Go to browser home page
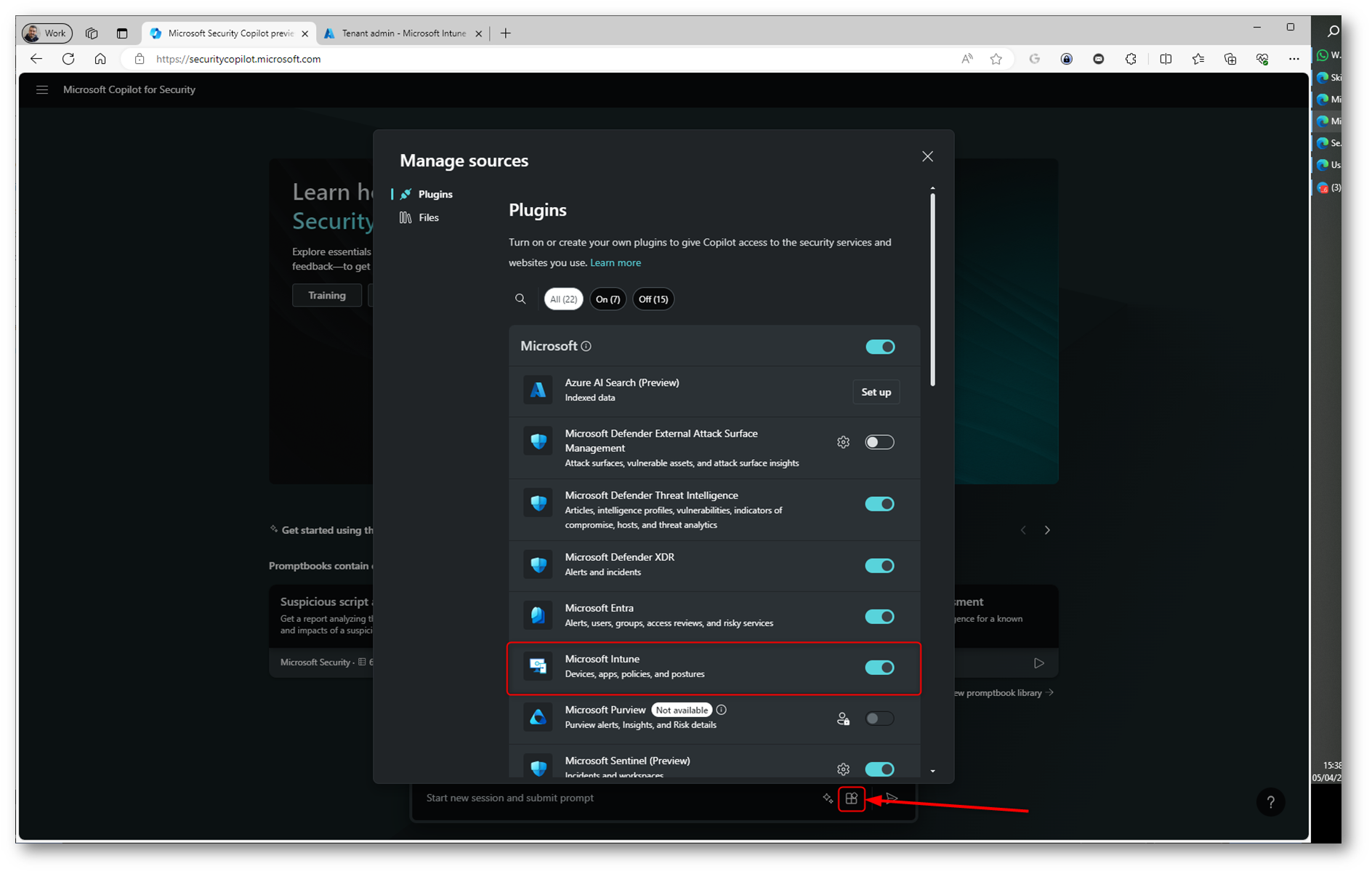The image size is (1372, 874). pyautogui.click(x=100, y=59)
